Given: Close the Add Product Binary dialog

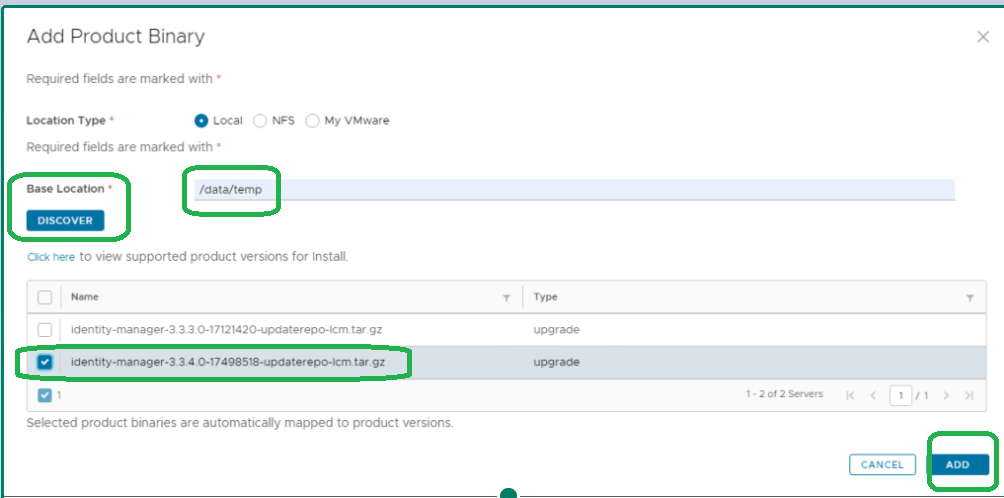Looking at the screenshot, I should (982, 37).
